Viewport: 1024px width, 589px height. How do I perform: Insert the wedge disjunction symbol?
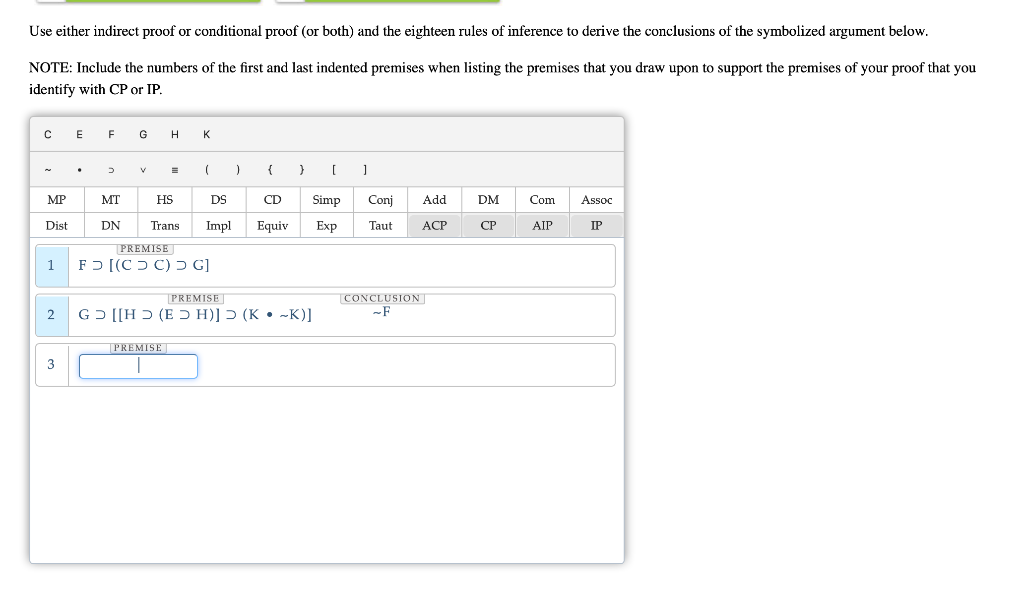point(142,169)
